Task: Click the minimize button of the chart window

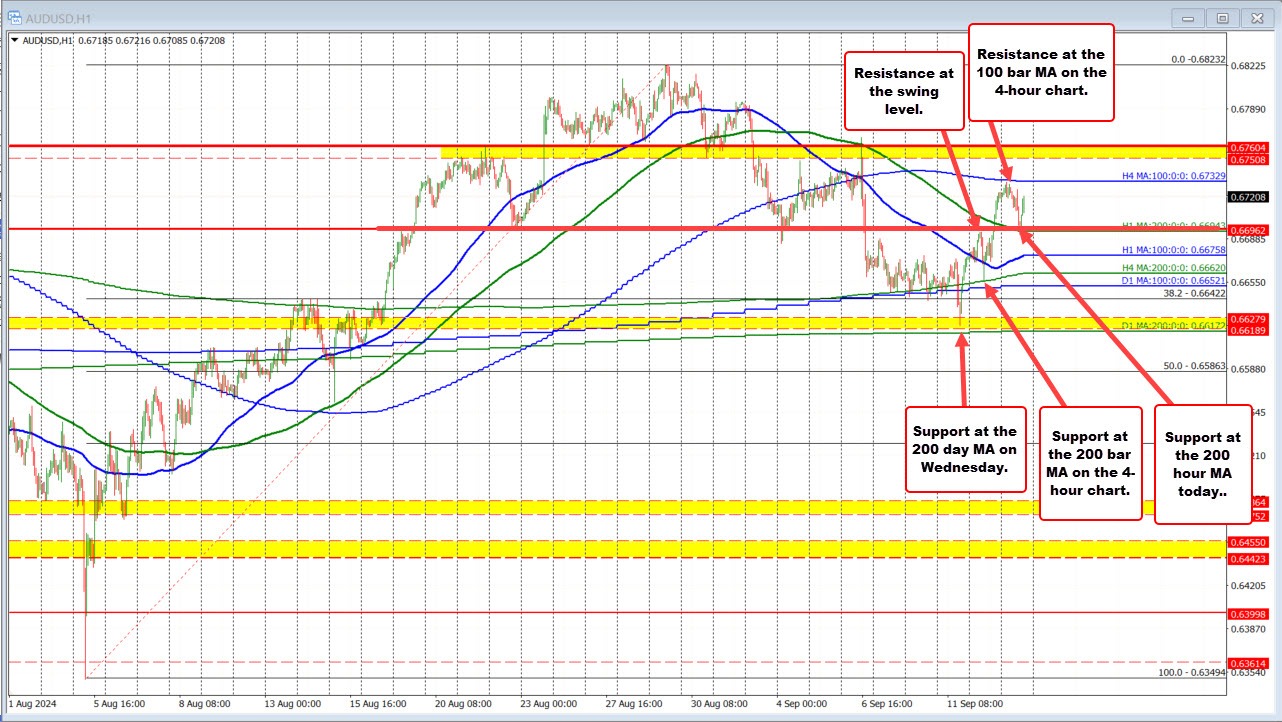Action: click(1186, 17)
